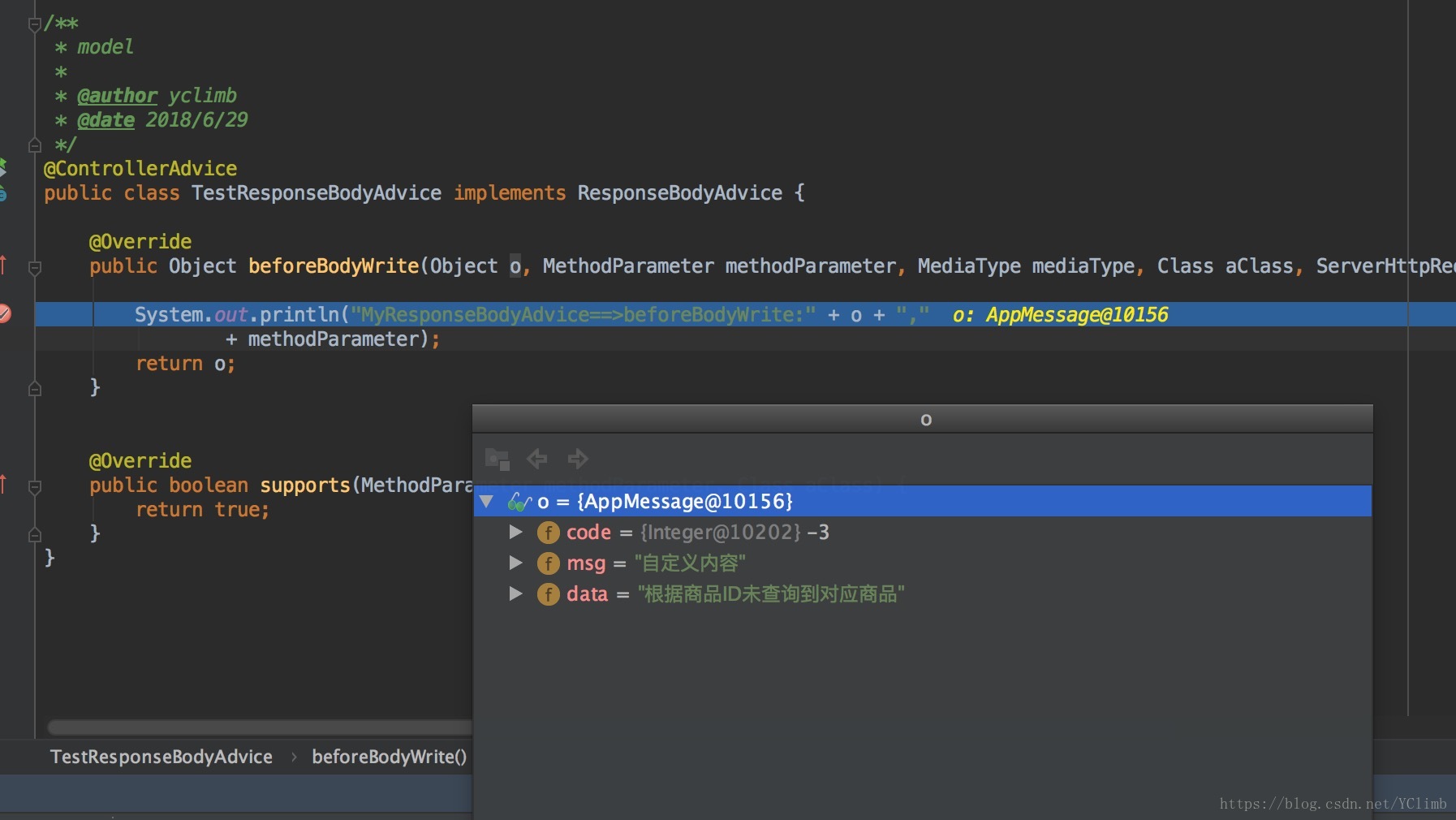This screenshot has width=1456, height=820.
Task: Collapse the Javadoc comment with its top fold marker
Action: click(x=34, y=24)
